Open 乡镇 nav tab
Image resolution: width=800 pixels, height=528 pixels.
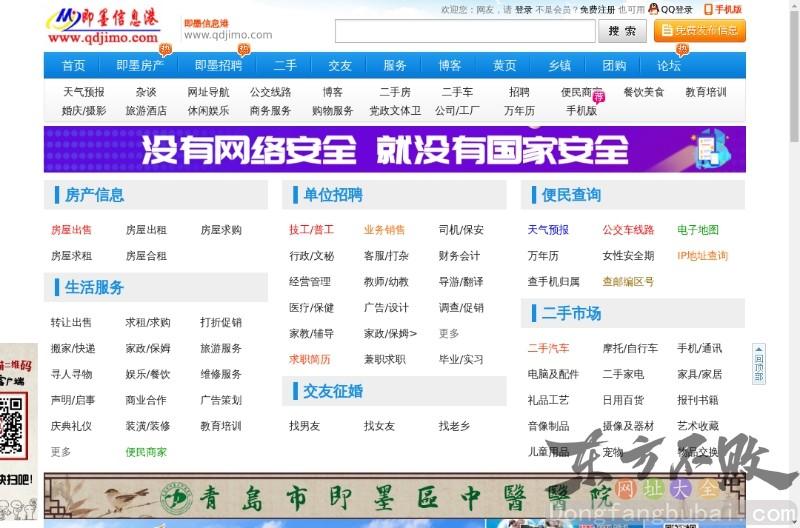[x=559, y=65]
